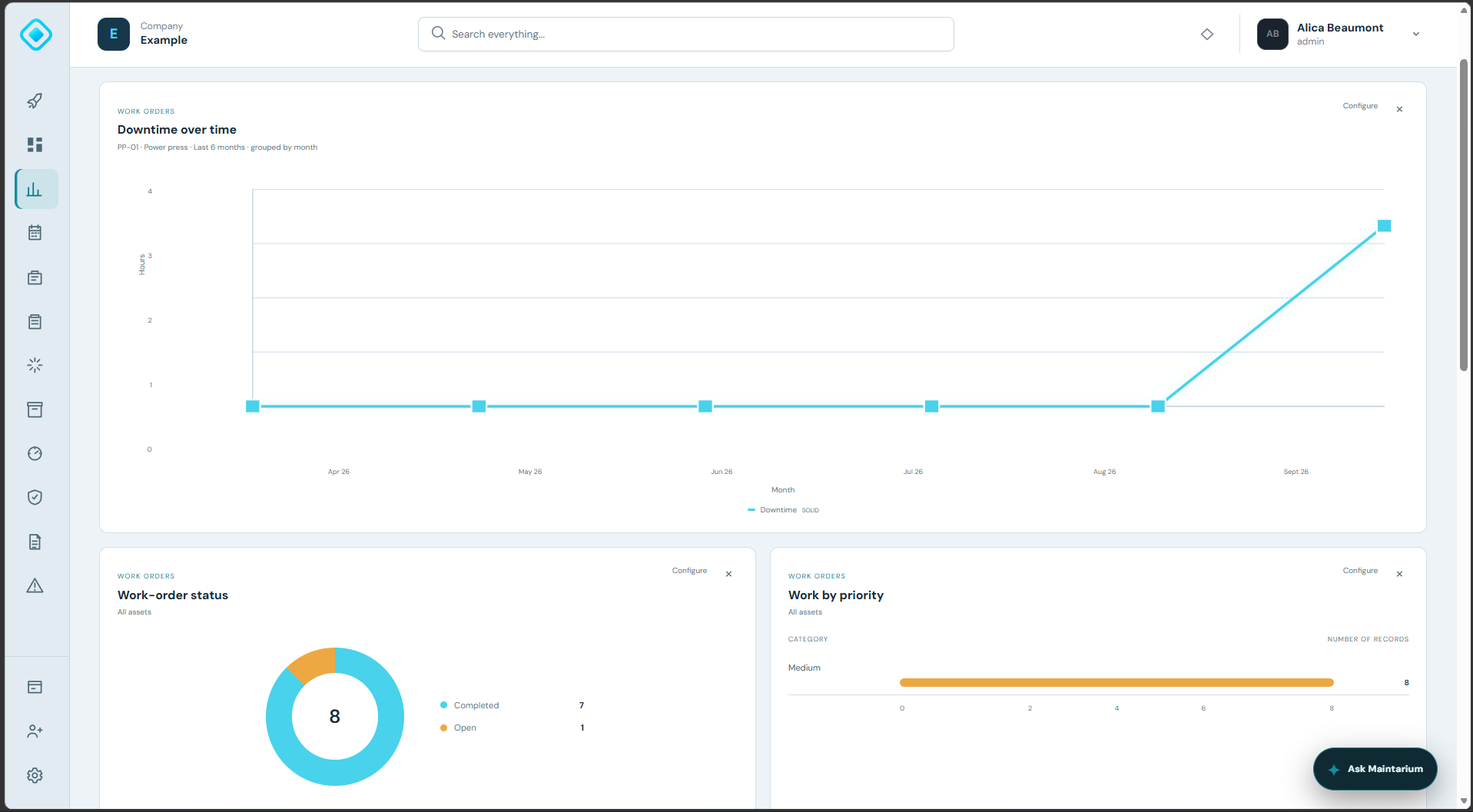Configure the Work-order status widget
The image size is (1473, 812).
tap(689, 571)
